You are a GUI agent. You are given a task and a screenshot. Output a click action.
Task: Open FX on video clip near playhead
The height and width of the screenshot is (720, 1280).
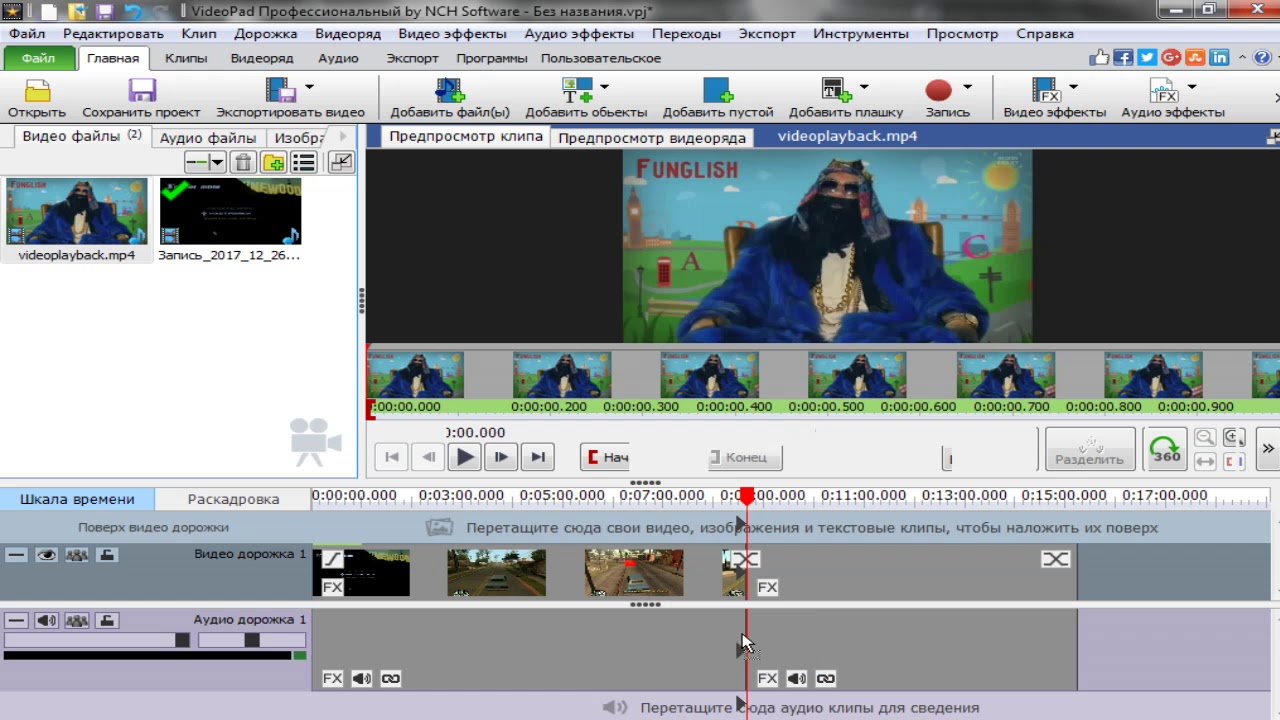767,587
